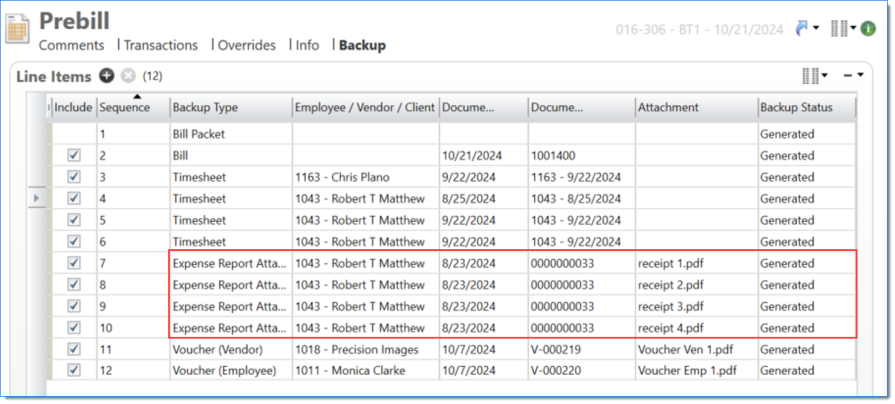Image resolution: width=895 pixels, height=404 pixels.
Task: Click the Line Items column chooser icon
Action: (x=812, y=76)
